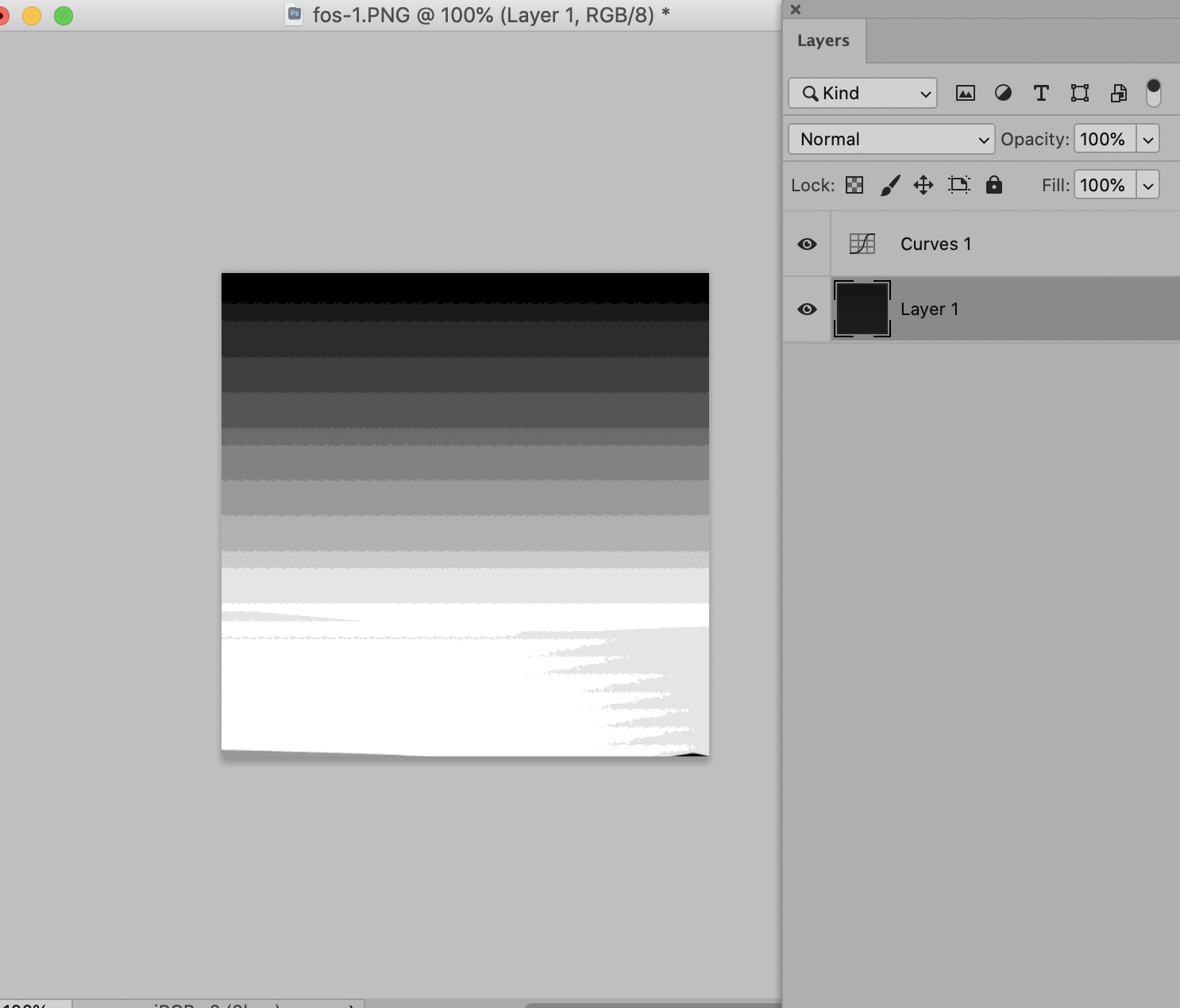The image size is (1180, 1008).
Task: Select the filter for adjustment layers icon
Action: (x=1003, y=93)
